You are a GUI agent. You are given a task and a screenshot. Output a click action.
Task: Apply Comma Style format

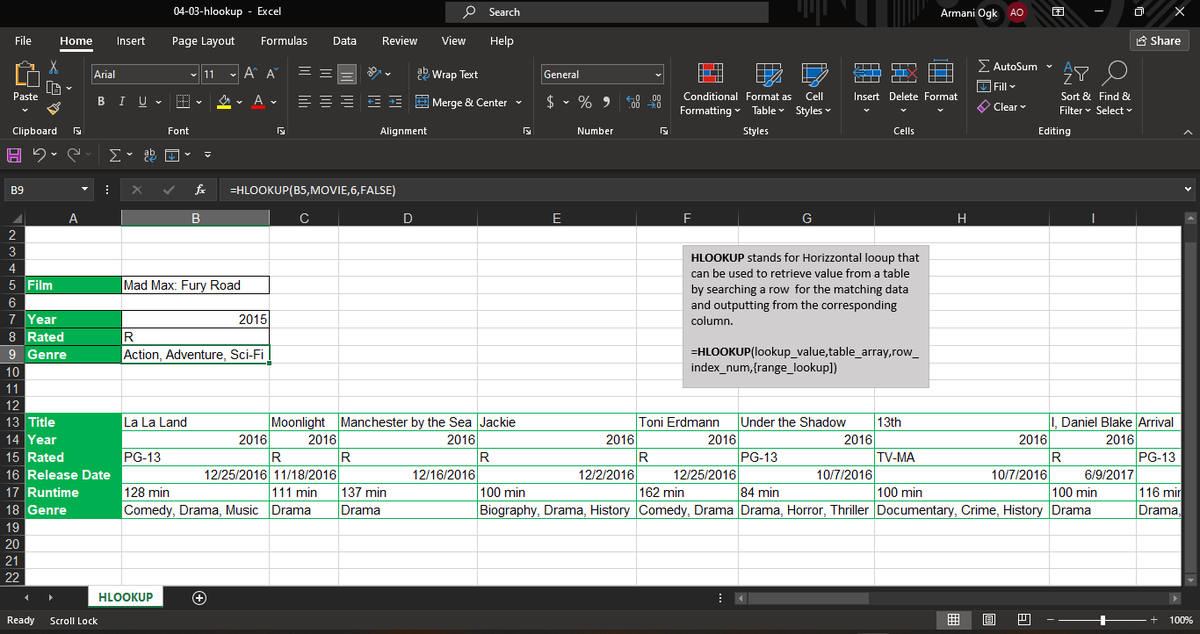click(x=608, y=102)
